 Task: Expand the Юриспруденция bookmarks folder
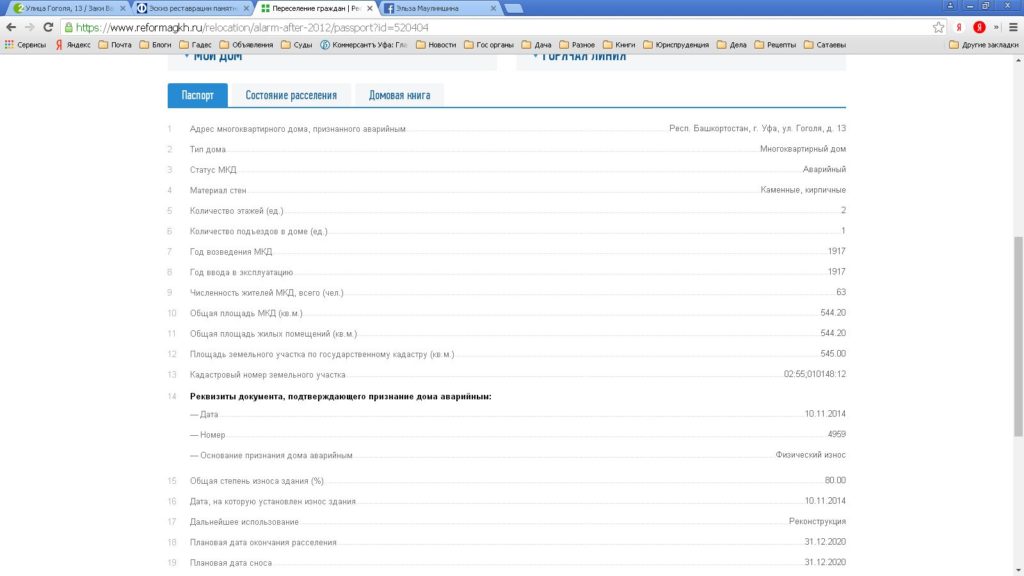click(x=676, y=44)
